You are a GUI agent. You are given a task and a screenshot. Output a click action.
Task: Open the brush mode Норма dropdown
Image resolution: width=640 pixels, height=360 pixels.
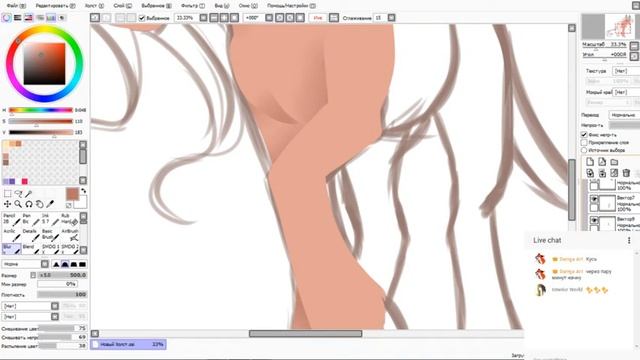coord(25,264)
